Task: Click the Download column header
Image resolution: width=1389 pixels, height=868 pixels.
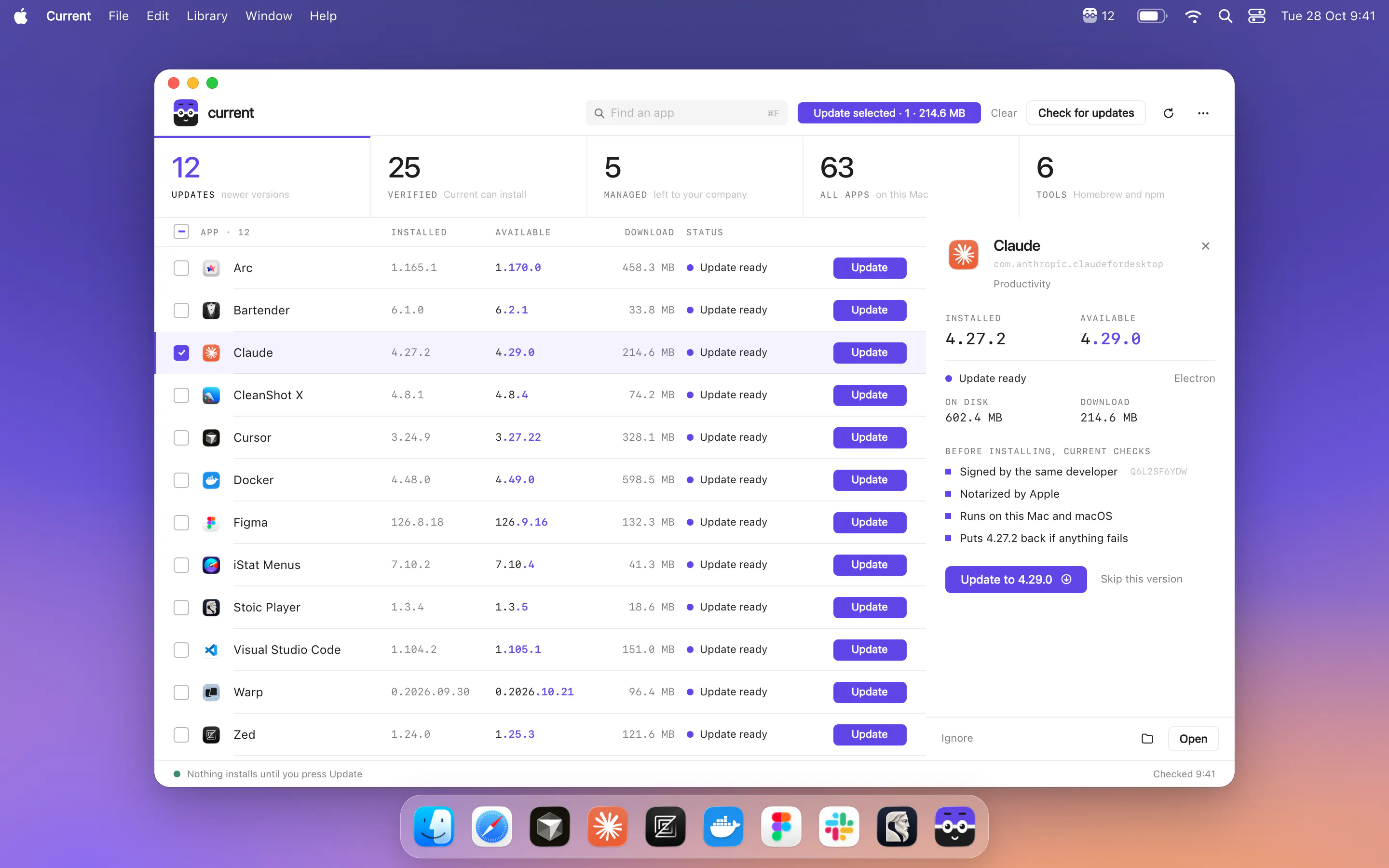Action: (x=649, y=232)
